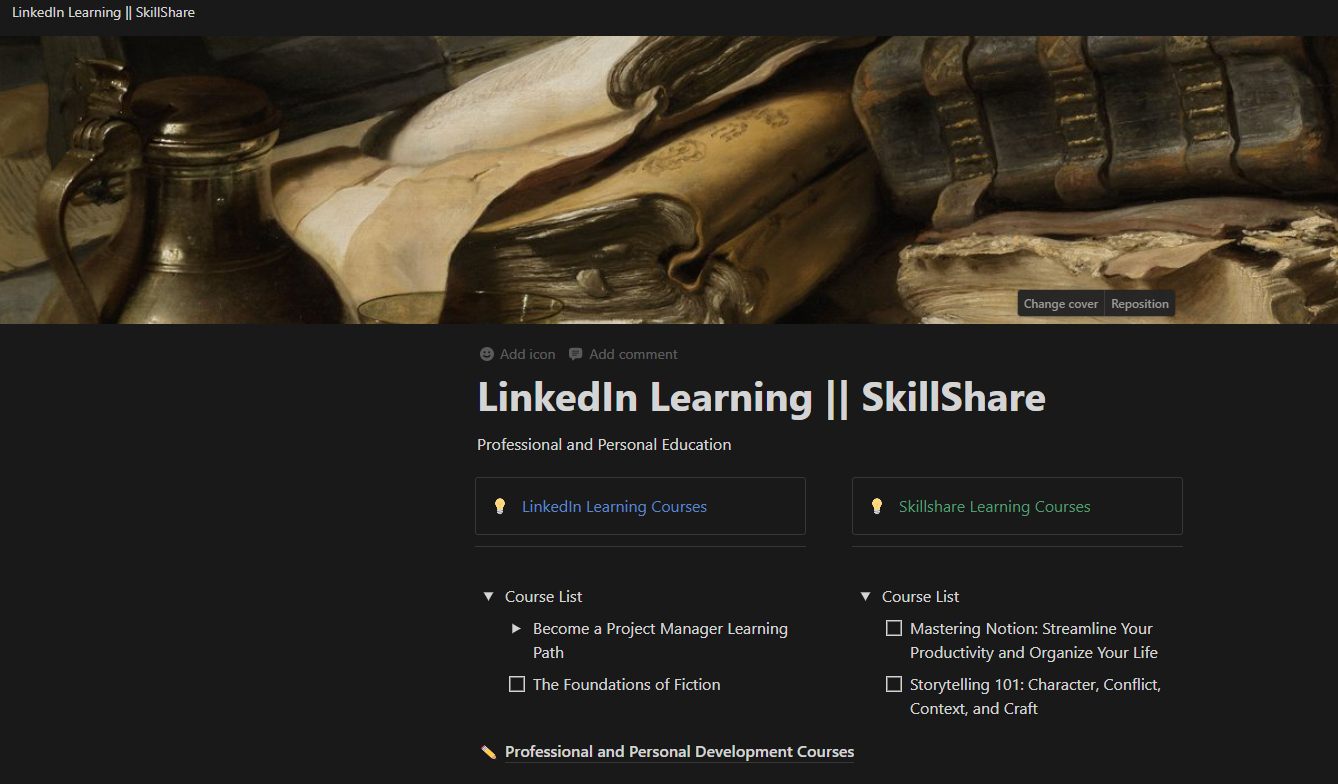1338x784 pixels.
Task: Click the Add comment label text
Action: click(x=633, y=354)
